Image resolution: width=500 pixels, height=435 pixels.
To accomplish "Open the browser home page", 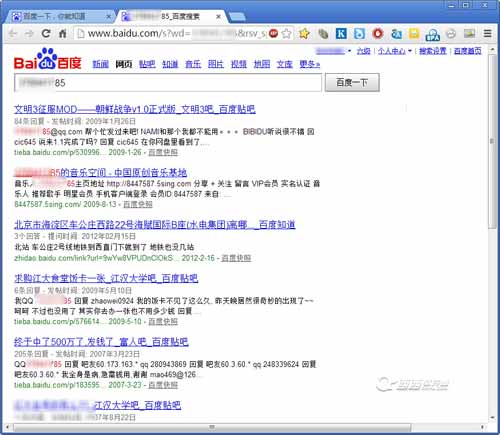I will click(x=62, y=33).
